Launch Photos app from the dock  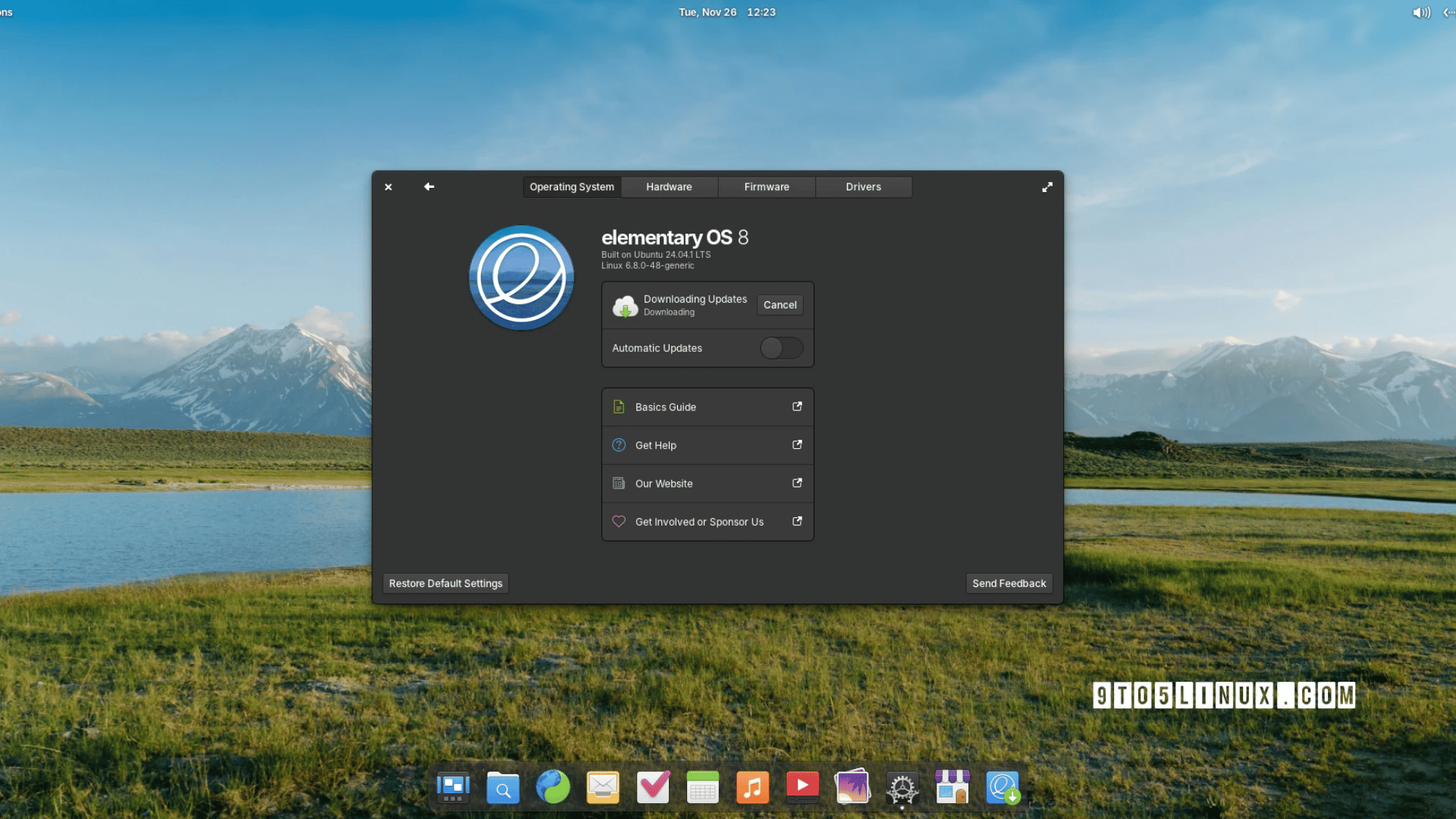point(852,787)
